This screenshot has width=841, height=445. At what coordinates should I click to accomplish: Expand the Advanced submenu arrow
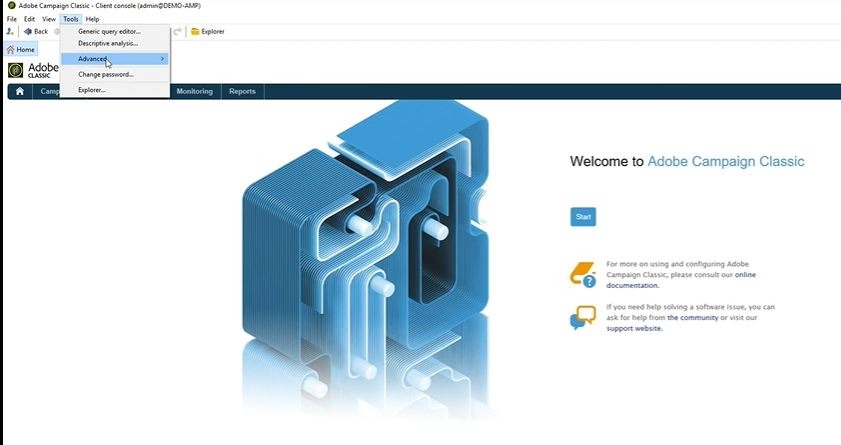[x=162, y=58]
